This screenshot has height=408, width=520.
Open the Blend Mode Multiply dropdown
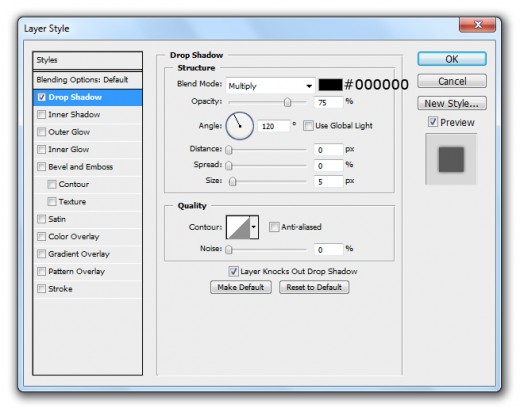coord(270,86)
